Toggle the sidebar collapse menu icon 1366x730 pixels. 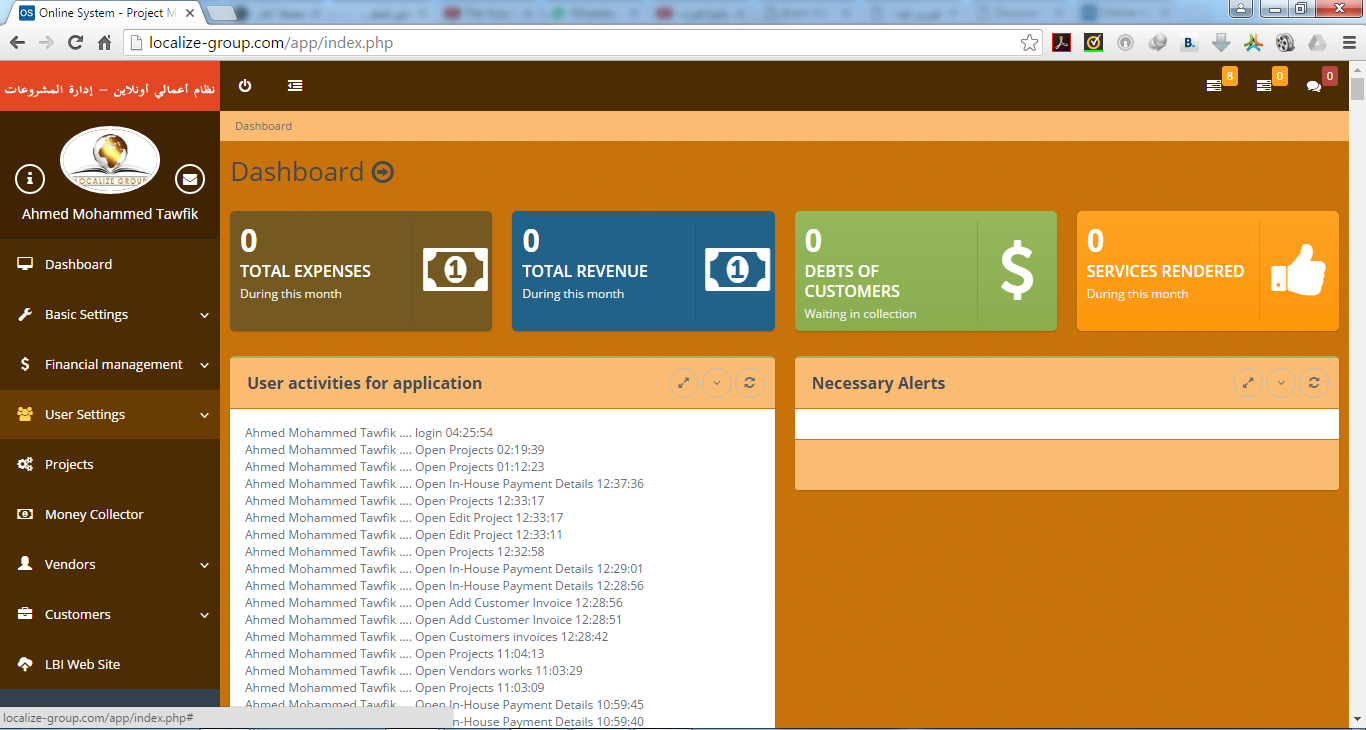pos(295,86)
